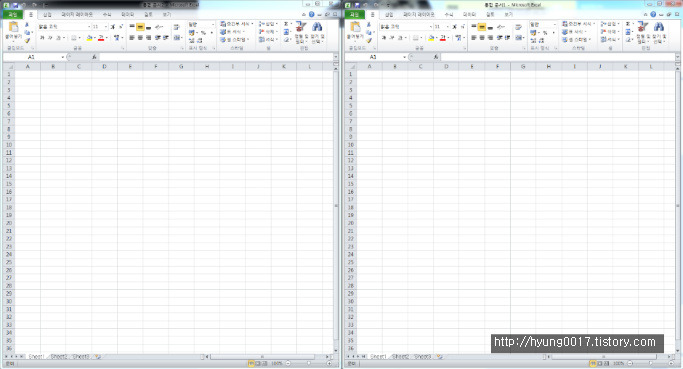
Task: Click the AutoSum sigma icon in the left window
Action: point(286,24)
